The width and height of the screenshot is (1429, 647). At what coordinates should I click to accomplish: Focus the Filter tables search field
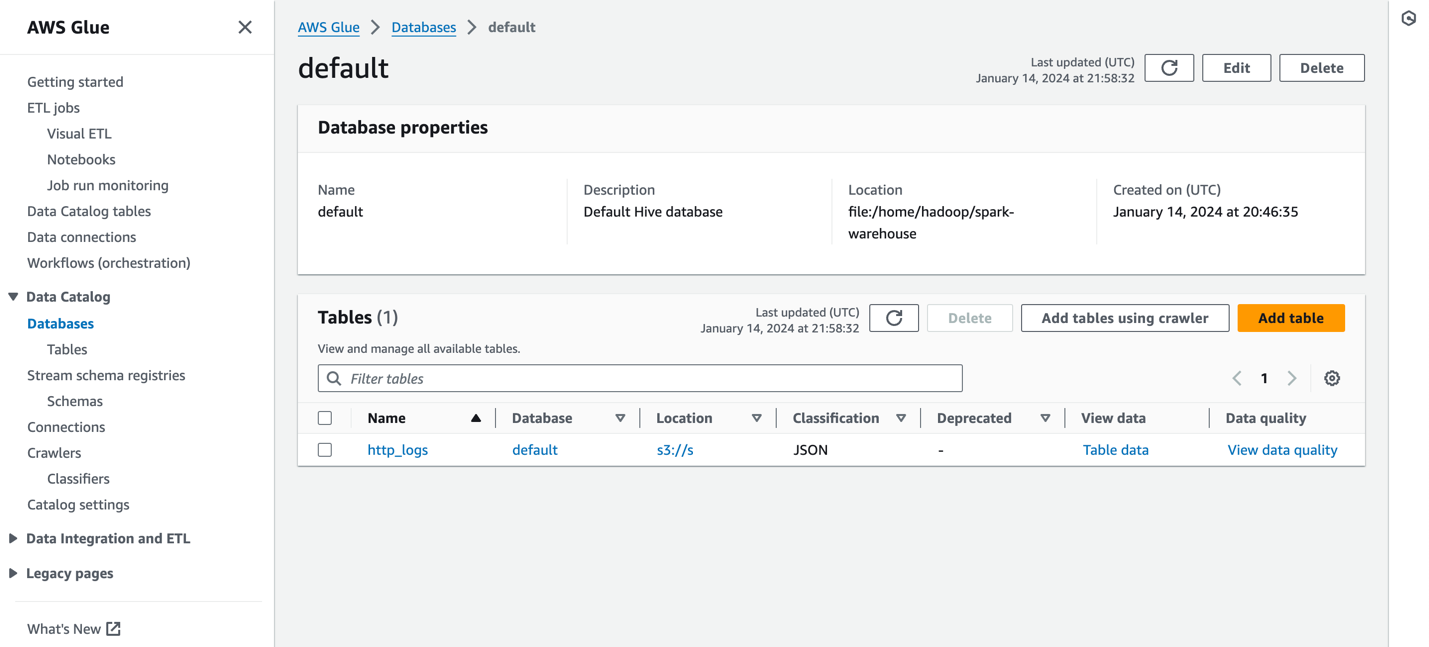640,379
